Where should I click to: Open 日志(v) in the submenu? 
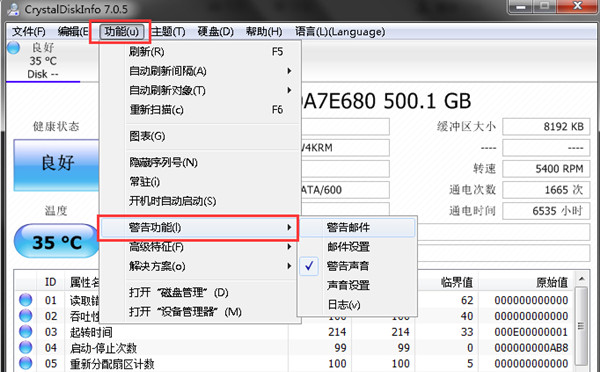[x=357, y=305]
